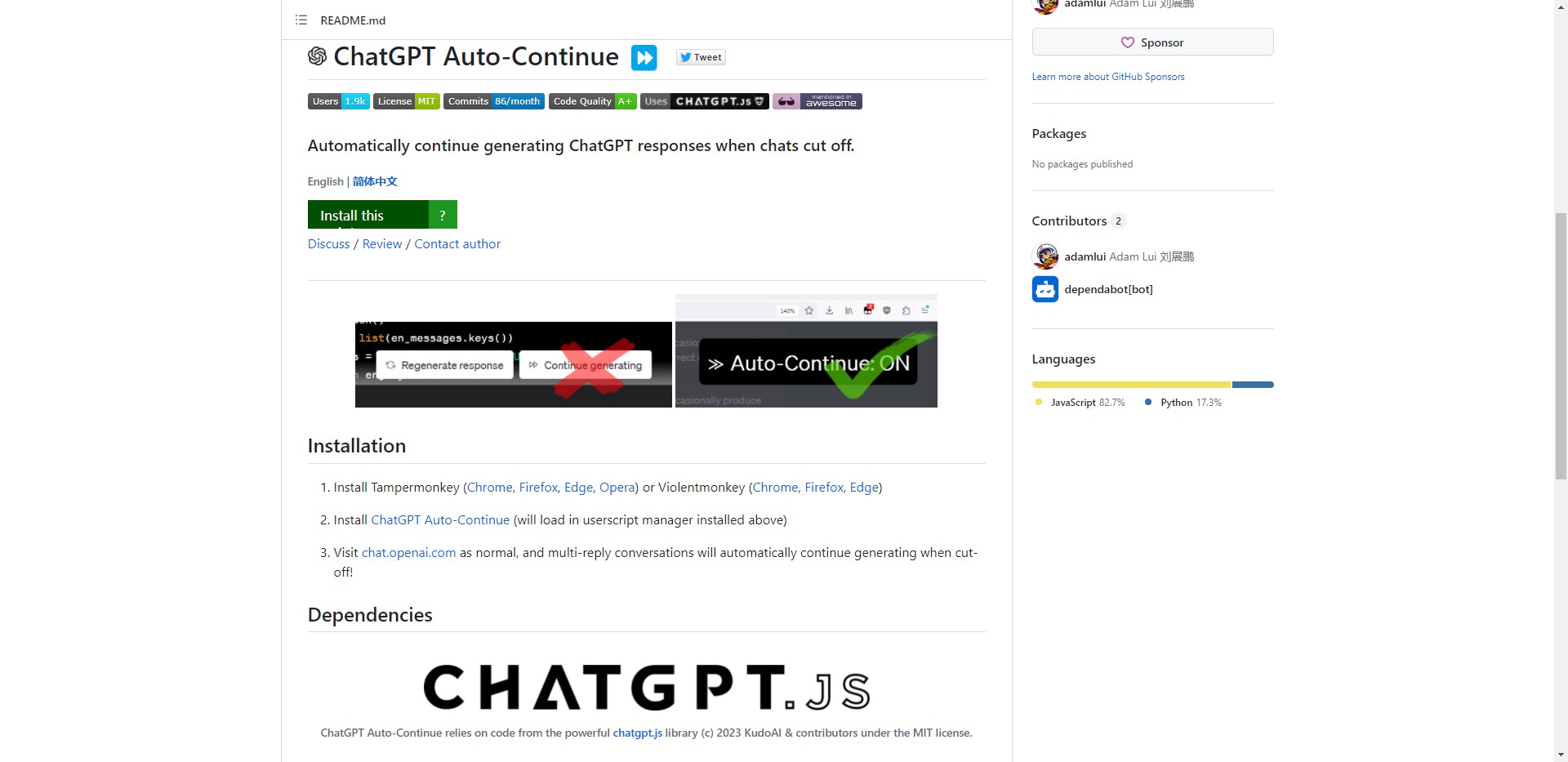This screenshot has height=762, width=1568.
Task: View the Auto-Continue: ON screenshot
Action: tap(806, 351)
